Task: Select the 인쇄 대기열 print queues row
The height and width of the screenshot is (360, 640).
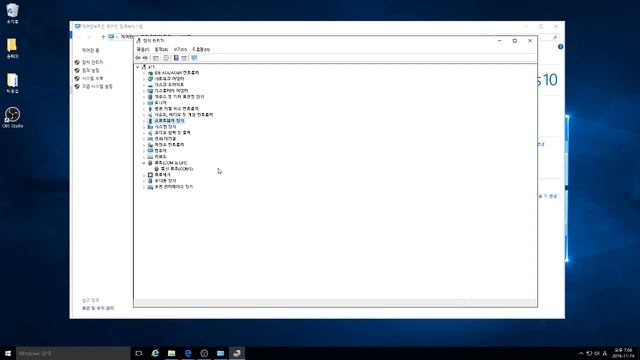Action: 165,139
